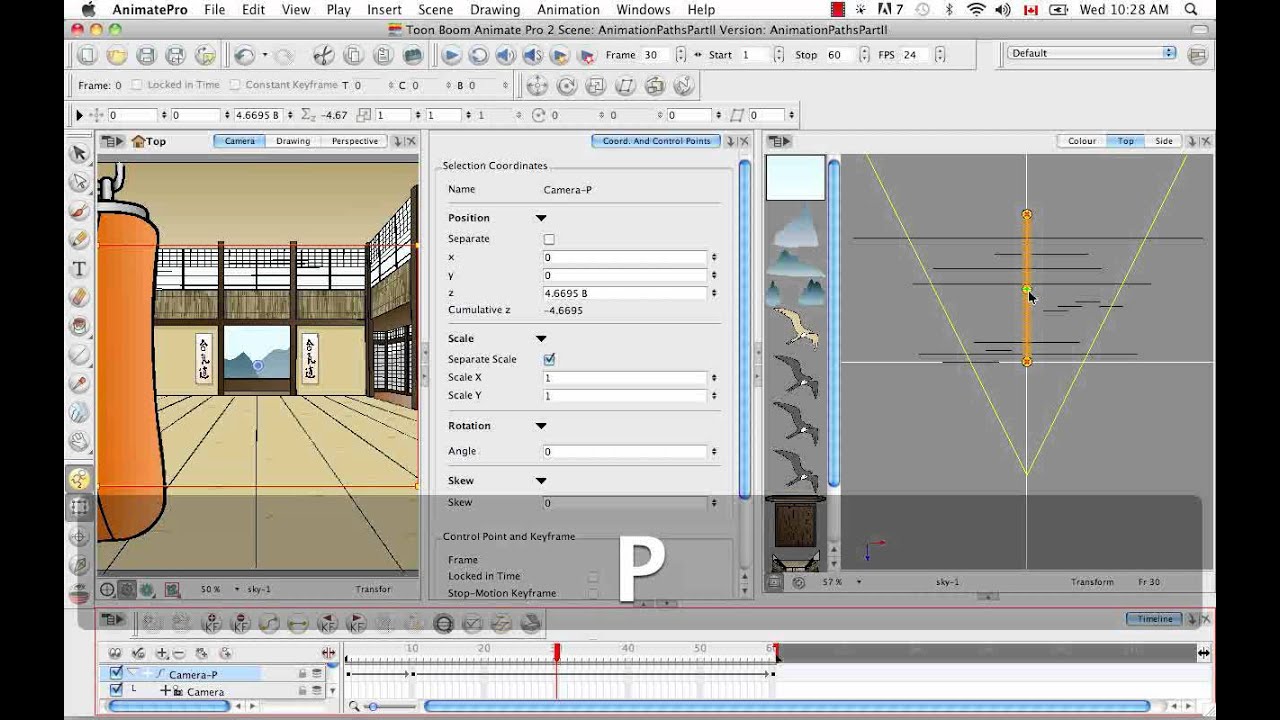The image size is (1280, 720).
Task: Click Coord. And Control Points tab button
Action: pyautogui.click(x=656, y=141)
